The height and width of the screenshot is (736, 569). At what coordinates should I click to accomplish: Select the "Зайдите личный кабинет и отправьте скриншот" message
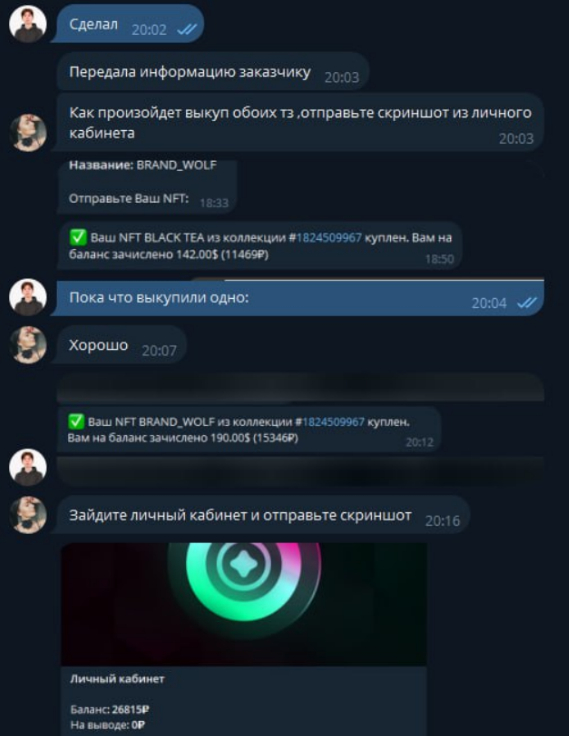coord(263,515)
